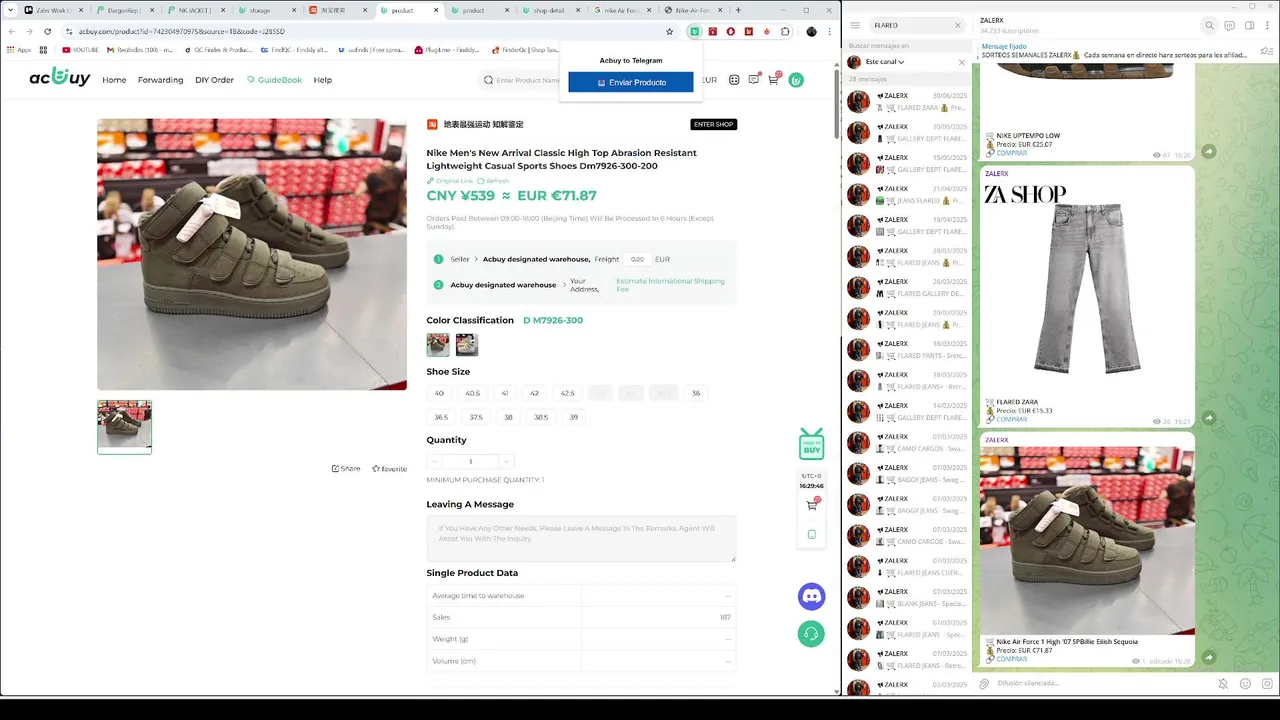
Task: Select shoe size 39
Action: (574, 417)
